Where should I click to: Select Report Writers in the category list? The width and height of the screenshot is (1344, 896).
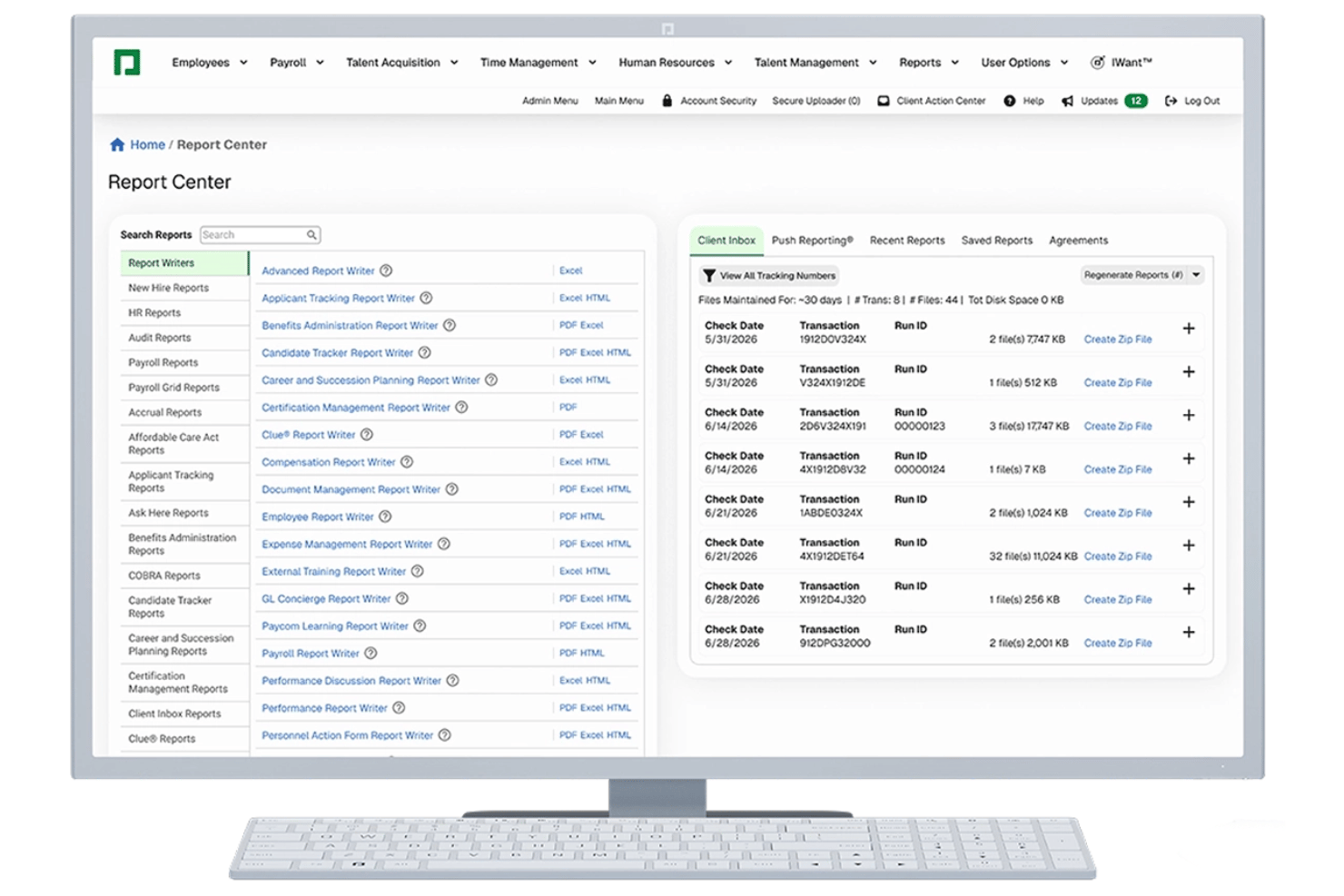tap(184, 263)
